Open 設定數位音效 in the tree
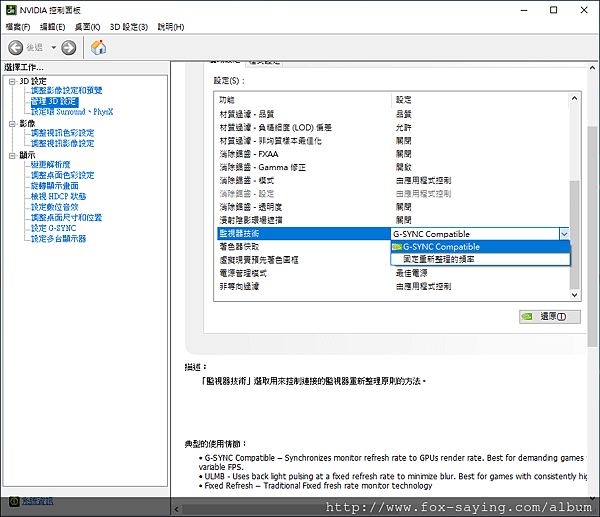 tap(54, 207)
